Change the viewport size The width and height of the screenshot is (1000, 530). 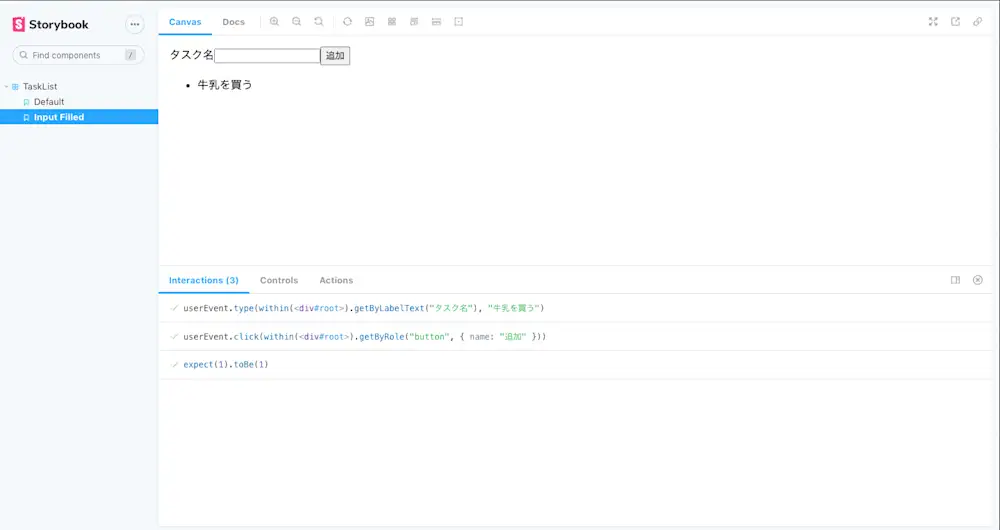point(414,22)
